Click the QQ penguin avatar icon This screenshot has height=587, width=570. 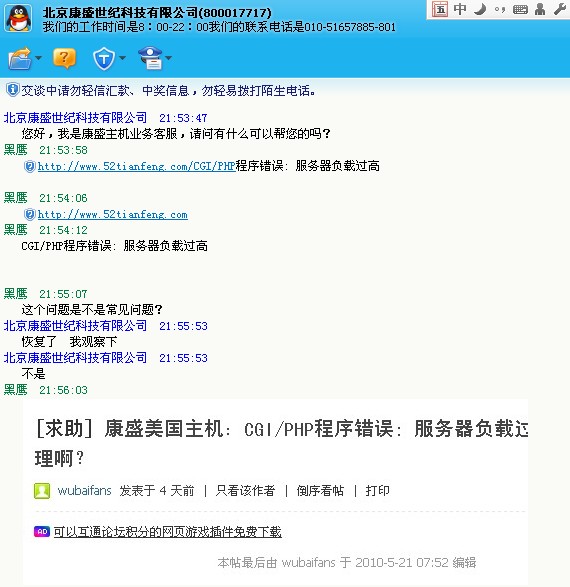(x=18, y=19)
